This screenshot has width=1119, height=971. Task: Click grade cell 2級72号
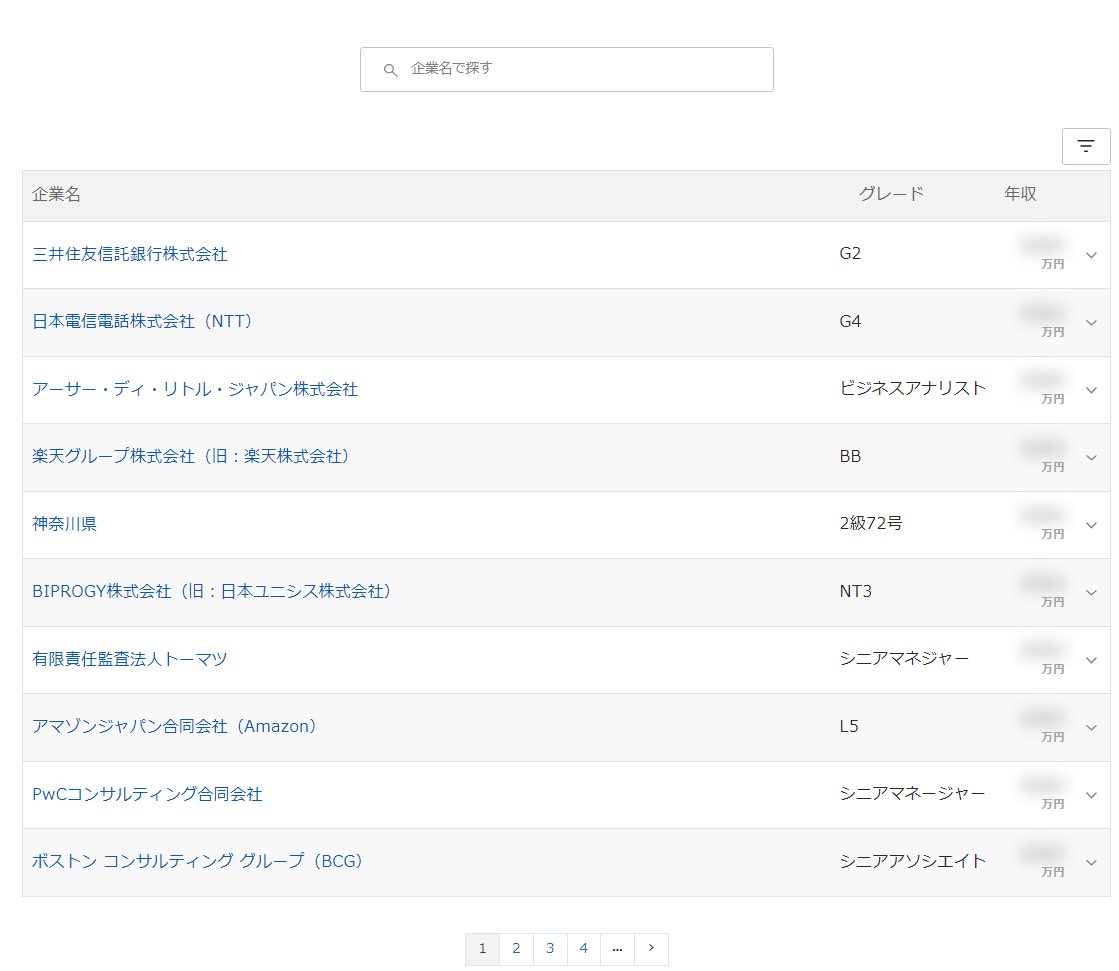pos(871,524)
